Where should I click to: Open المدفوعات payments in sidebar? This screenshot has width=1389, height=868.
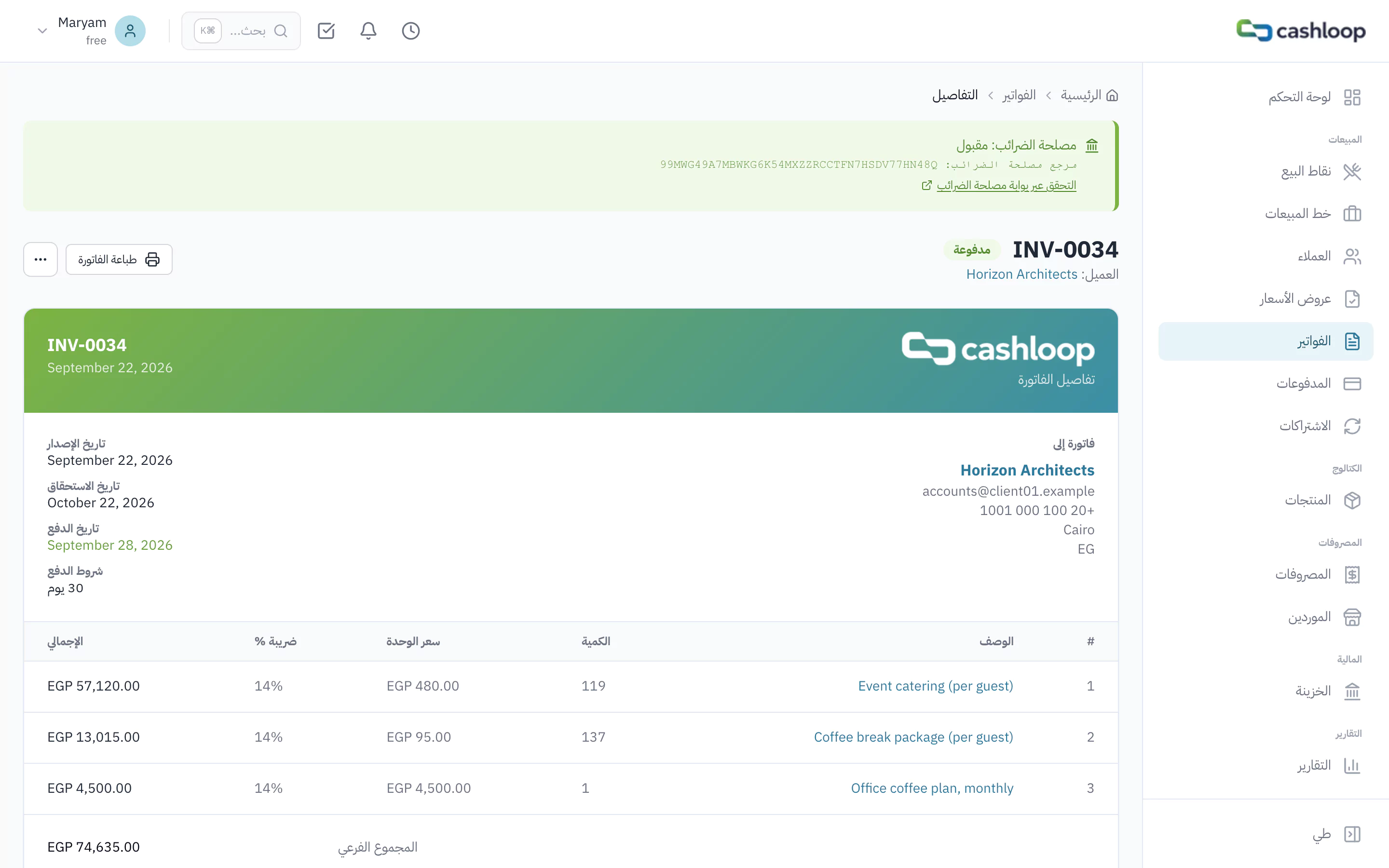1266,383
